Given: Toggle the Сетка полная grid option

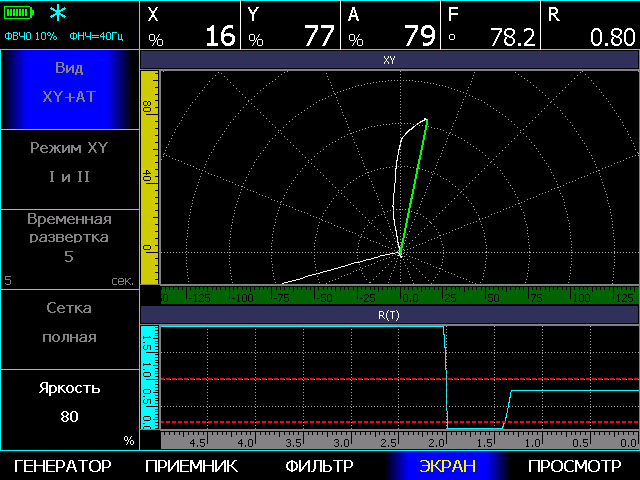Looking at the screenshot, I should (69, 328).
